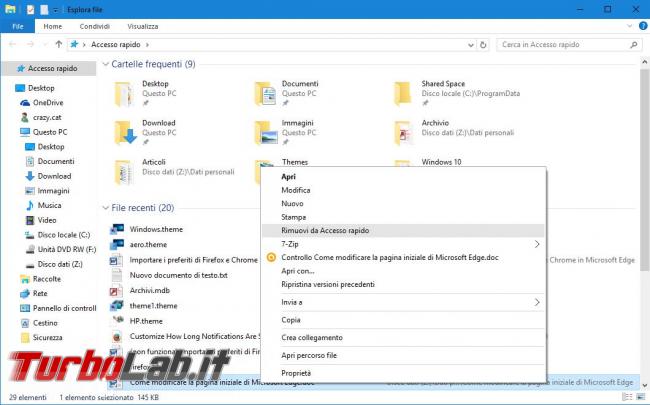Refresh the Accesso rapido view
The width and height of the screenshot is (650, 405).
click(483, 45)
